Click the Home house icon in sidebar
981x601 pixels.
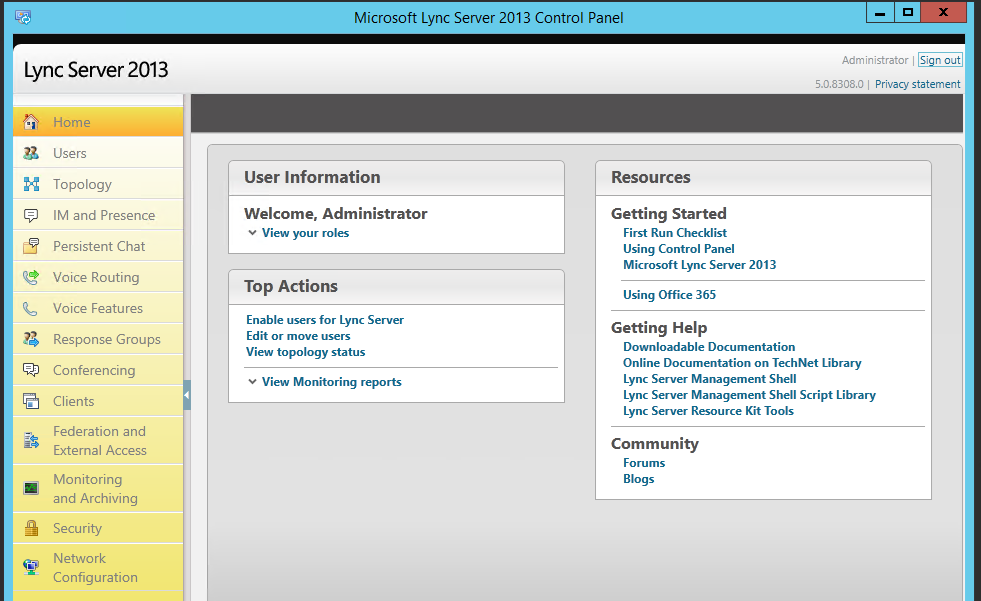click(31, 122)
